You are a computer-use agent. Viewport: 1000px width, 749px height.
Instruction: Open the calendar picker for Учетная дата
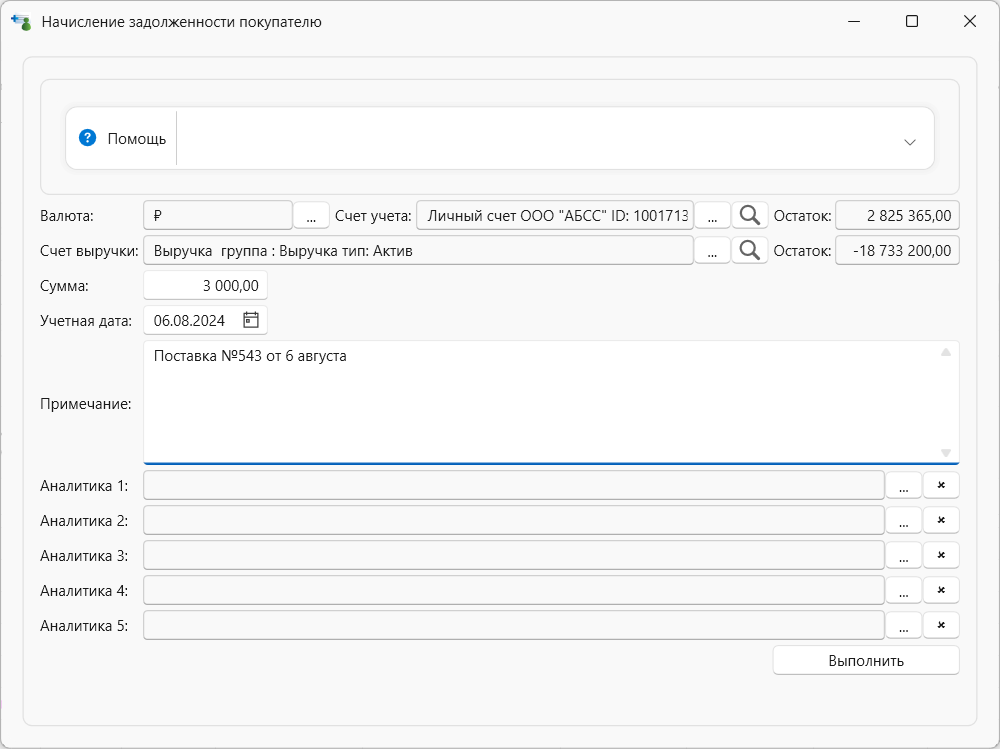251,320
